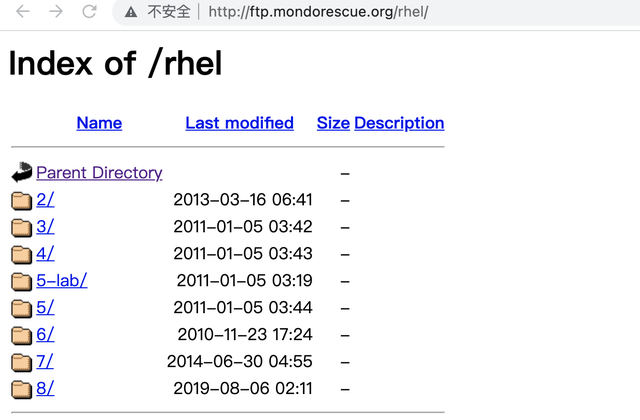Image resolution: width=640 pixels, height=420 pixels.
Task: Click the folder icon beside 2/
Action: (x=22, y=200)
